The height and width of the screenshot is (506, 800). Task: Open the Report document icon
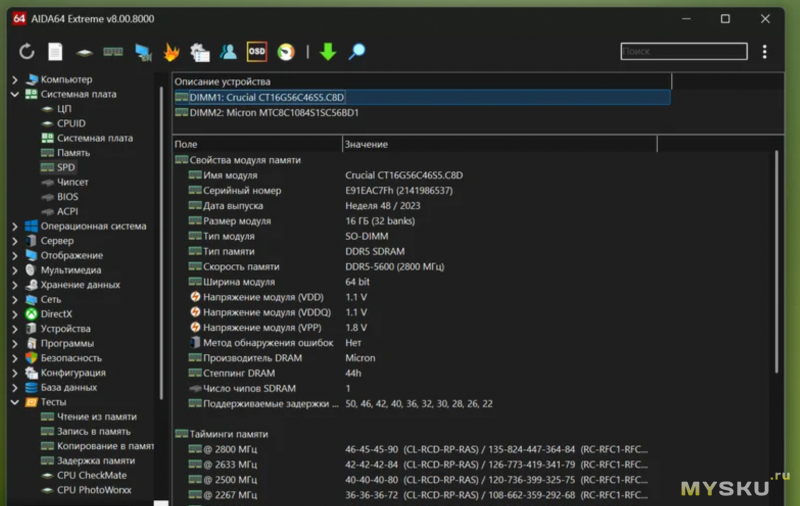(x=55, y=52)
